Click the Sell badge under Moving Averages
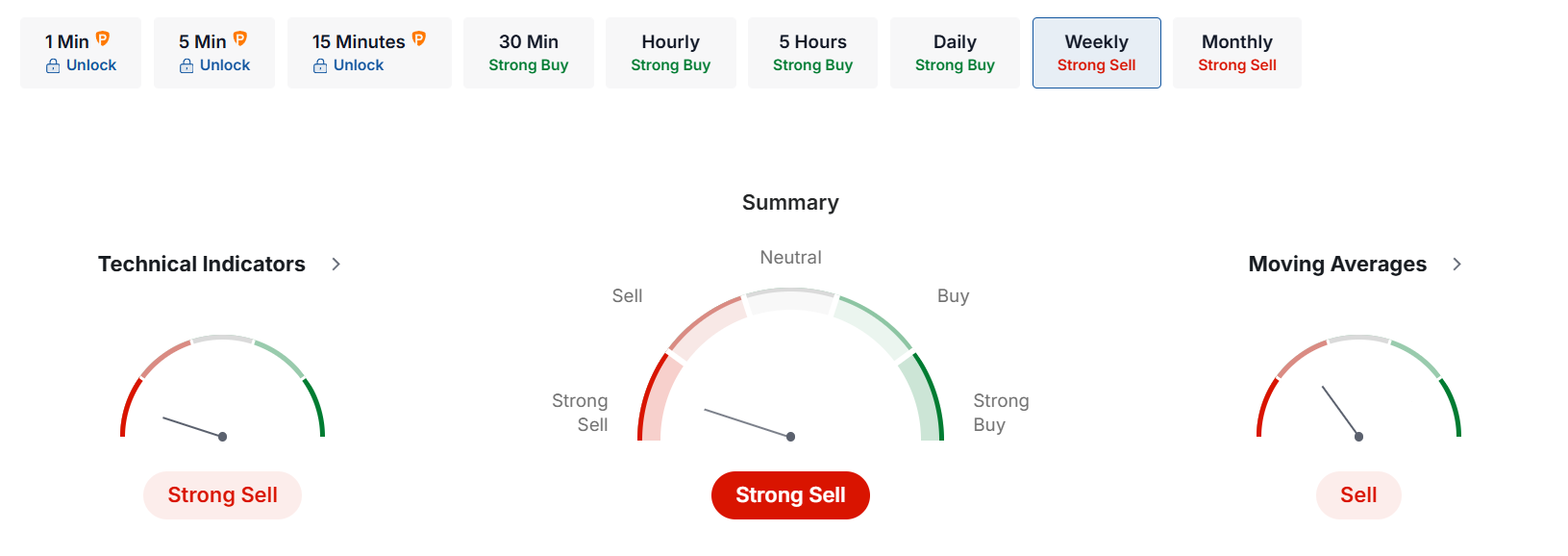This screenshot has height=556, width=1568. [1358, 495]
